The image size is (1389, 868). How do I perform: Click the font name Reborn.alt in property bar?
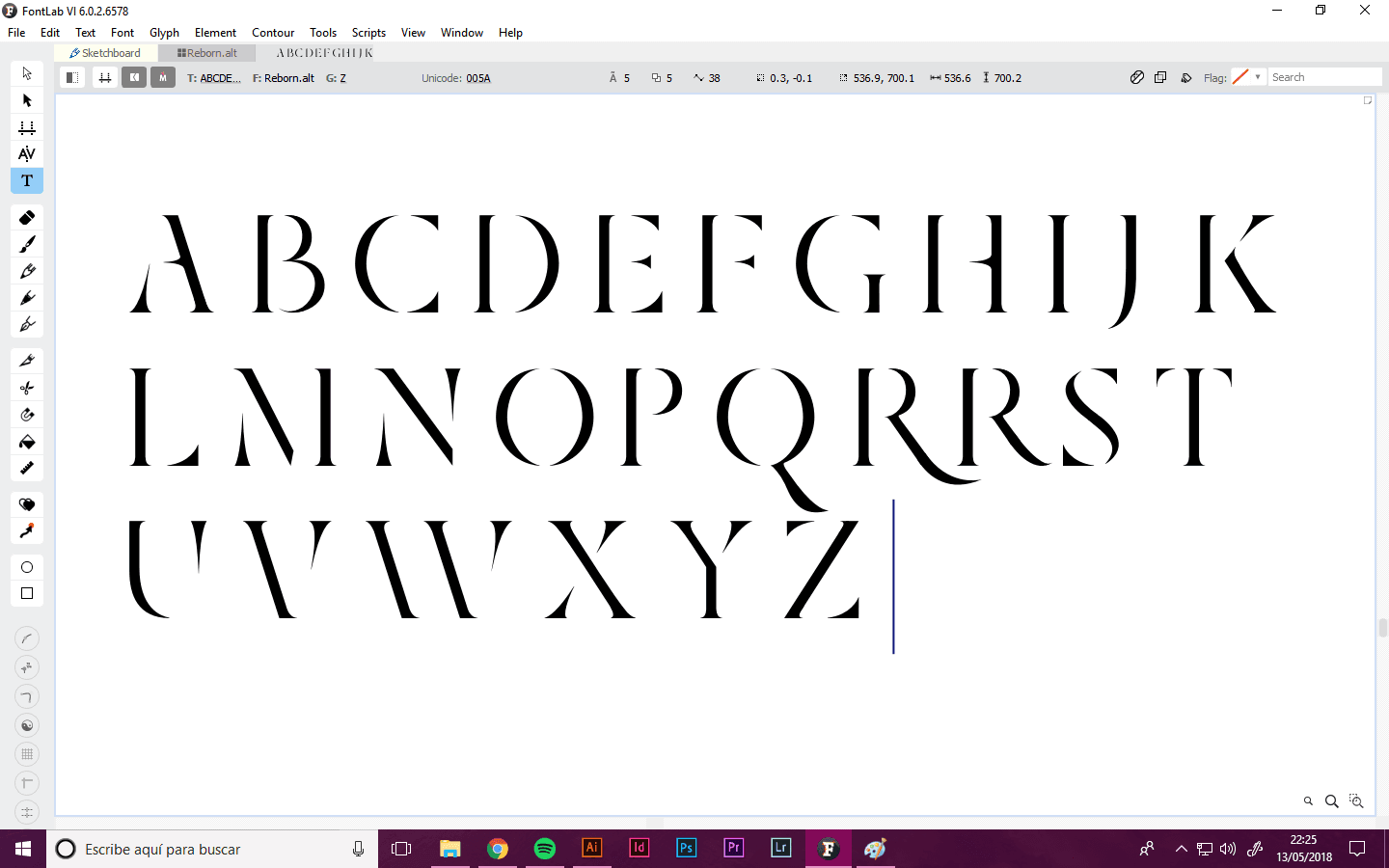click(289, 78)
